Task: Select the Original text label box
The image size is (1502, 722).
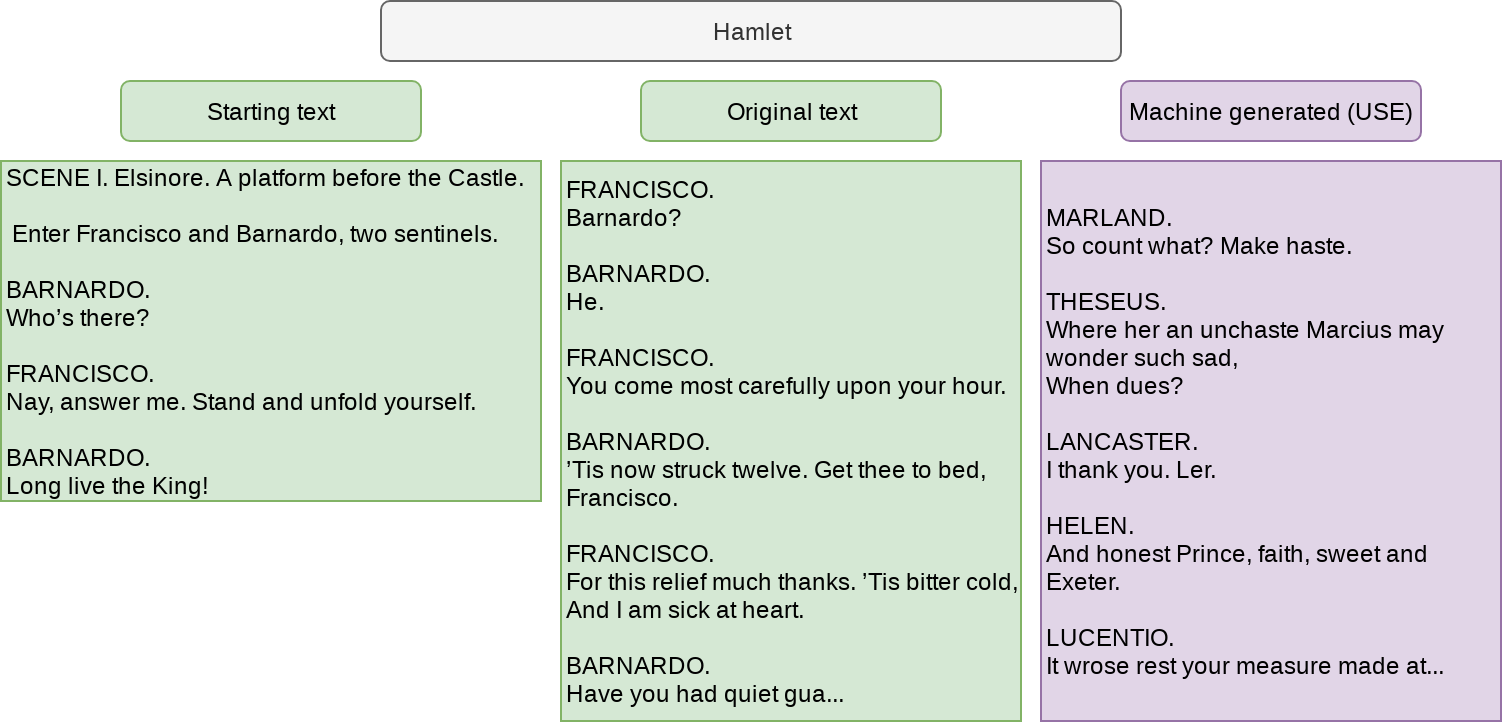Action: click(791, 112)
